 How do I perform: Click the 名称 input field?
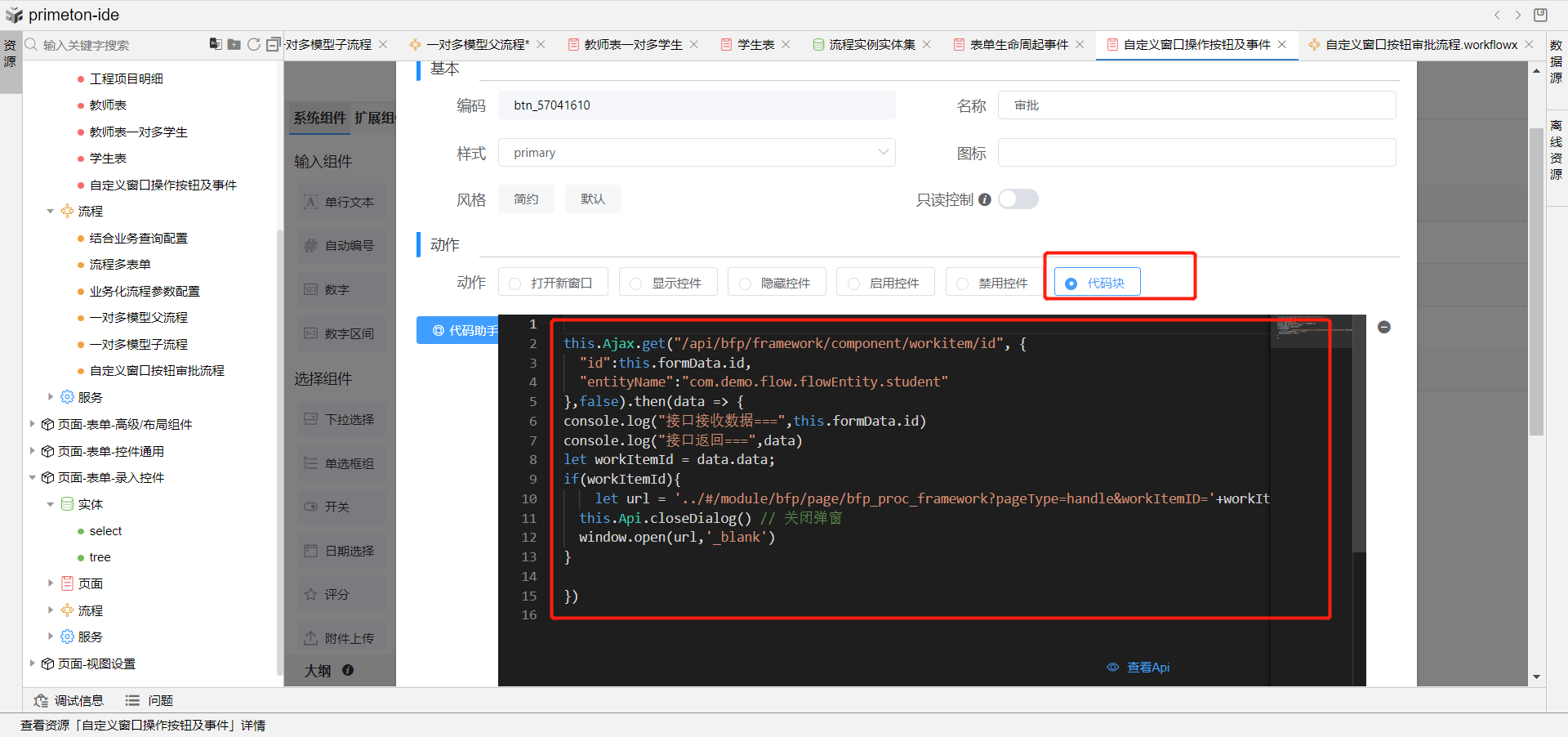[1196, 105]
